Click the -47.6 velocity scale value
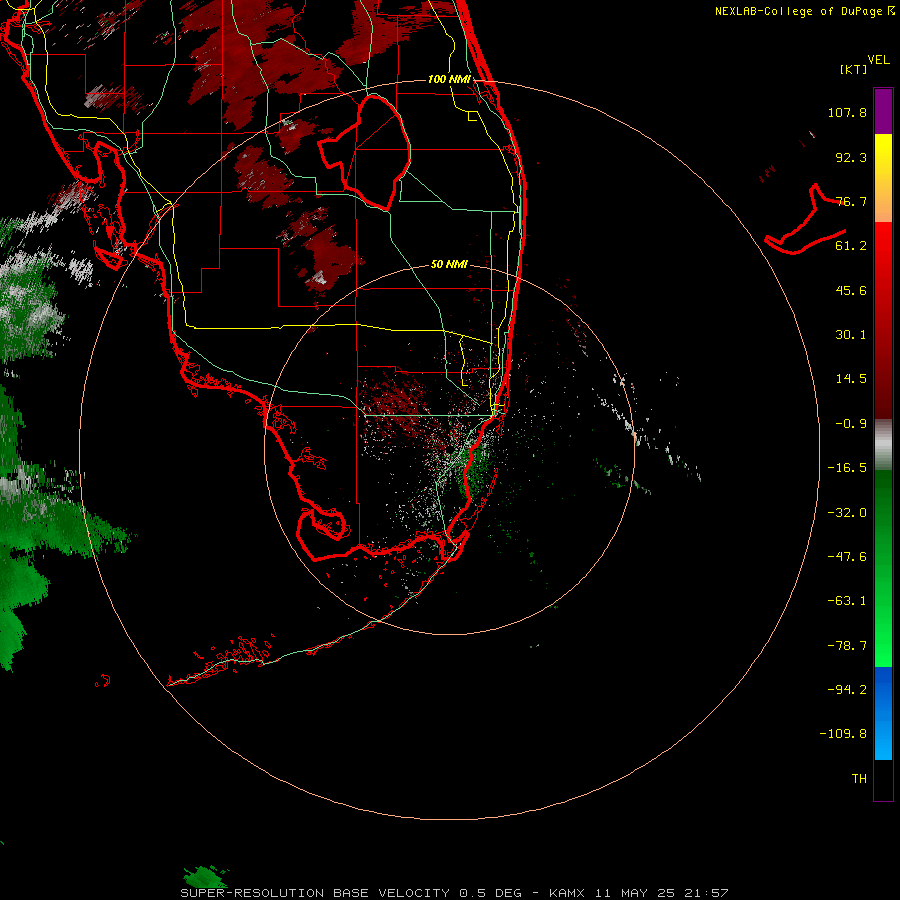900x900 pixels. [847, 557]
